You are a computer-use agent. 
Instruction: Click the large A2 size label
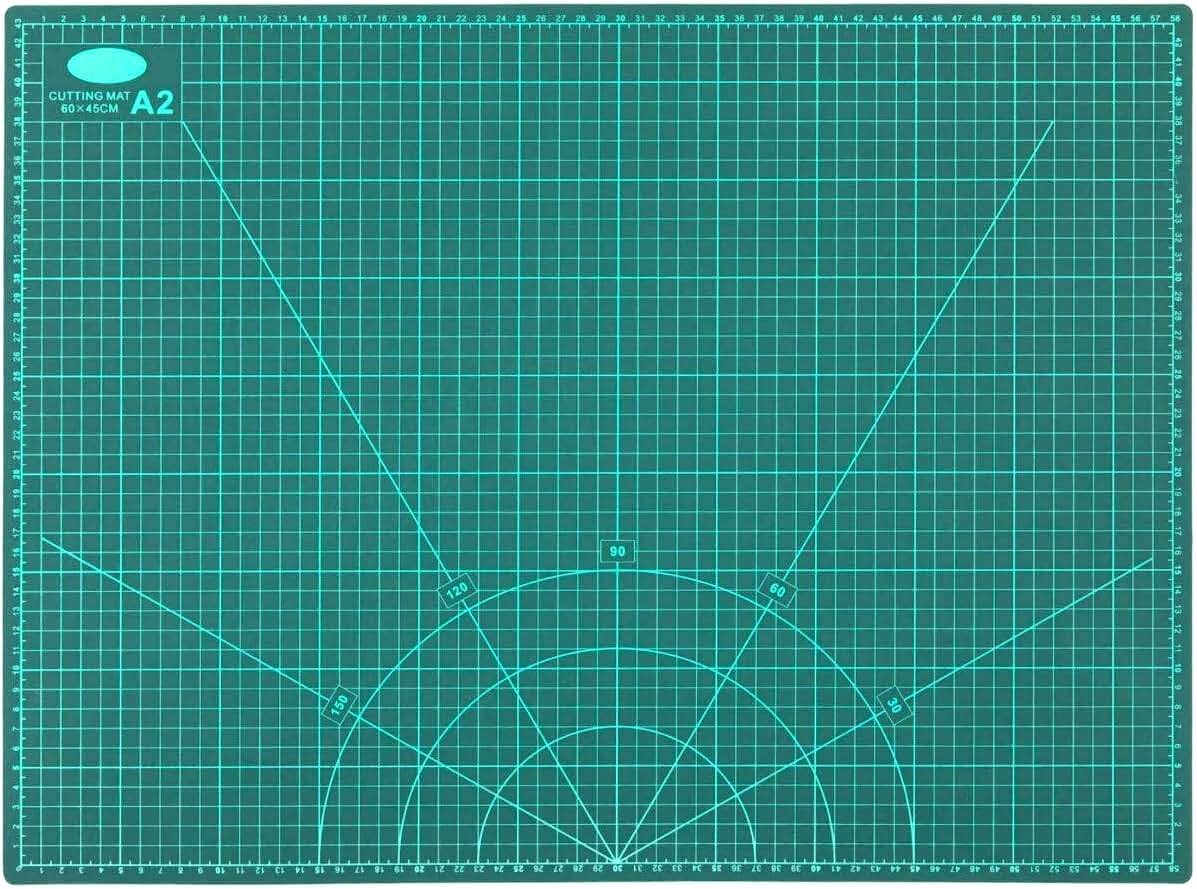coord(152,103)
